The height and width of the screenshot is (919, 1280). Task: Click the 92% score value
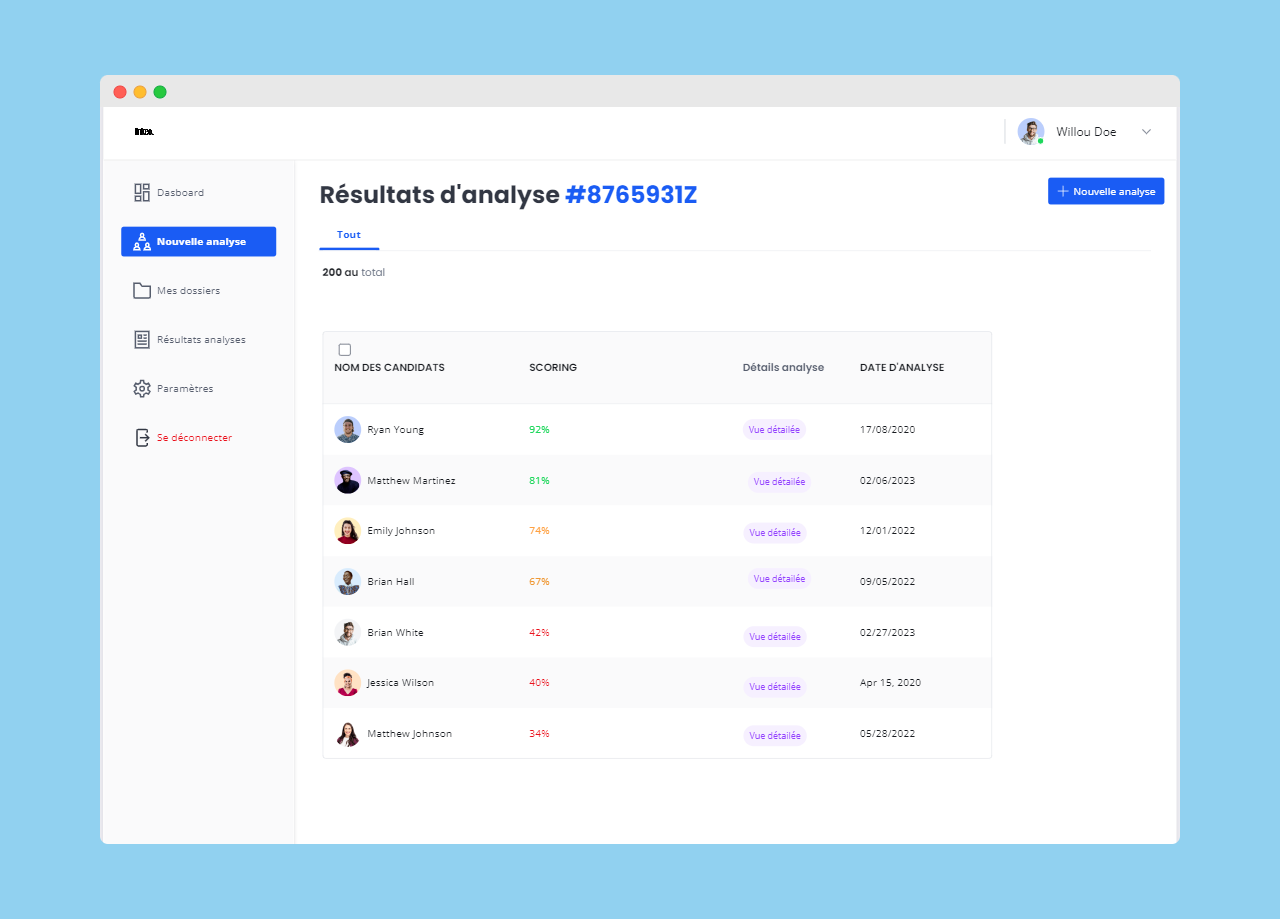[539, 429]
